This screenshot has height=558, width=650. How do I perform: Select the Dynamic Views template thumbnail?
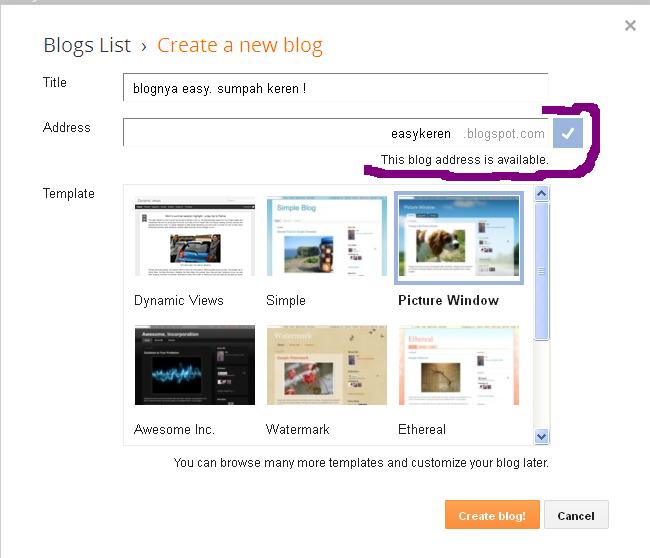(195, 236)
